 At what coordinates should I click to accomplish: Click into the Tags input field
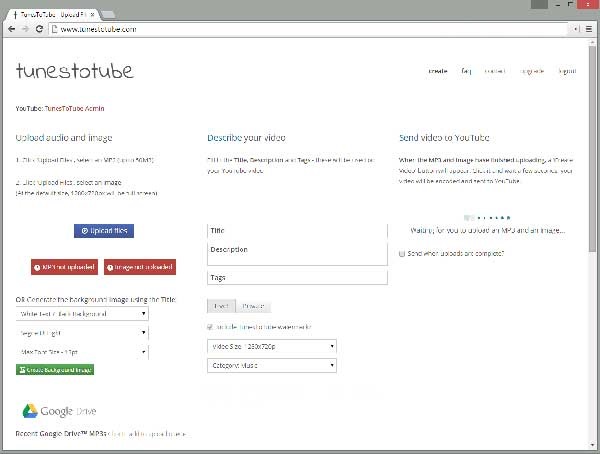pos(297,278)
